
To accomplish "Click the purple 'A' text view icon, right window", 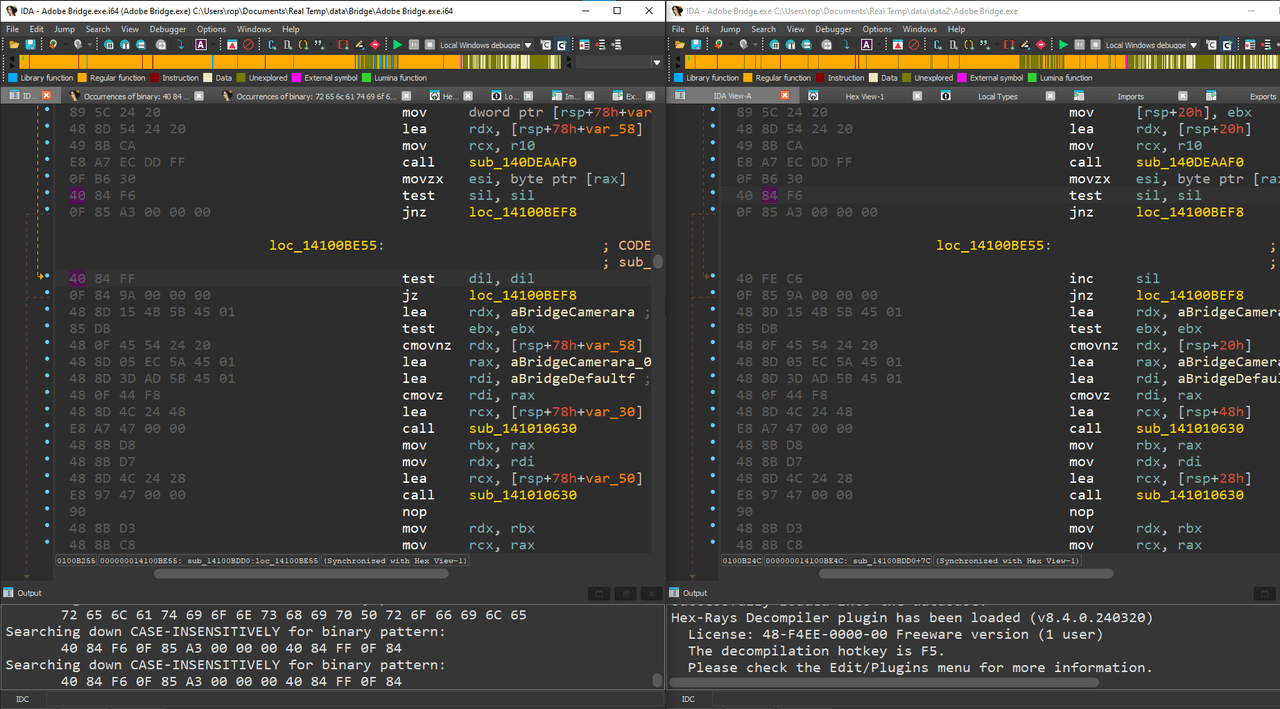I will (x=867, y=45).
